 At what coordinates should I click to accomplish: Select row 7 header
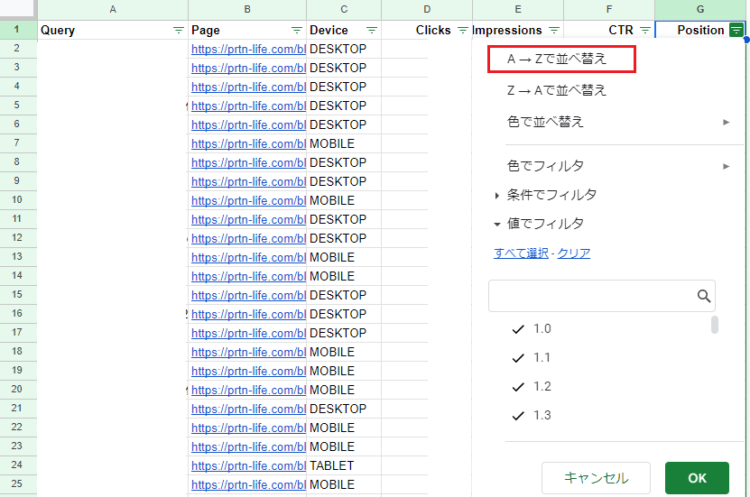[17, 143]
